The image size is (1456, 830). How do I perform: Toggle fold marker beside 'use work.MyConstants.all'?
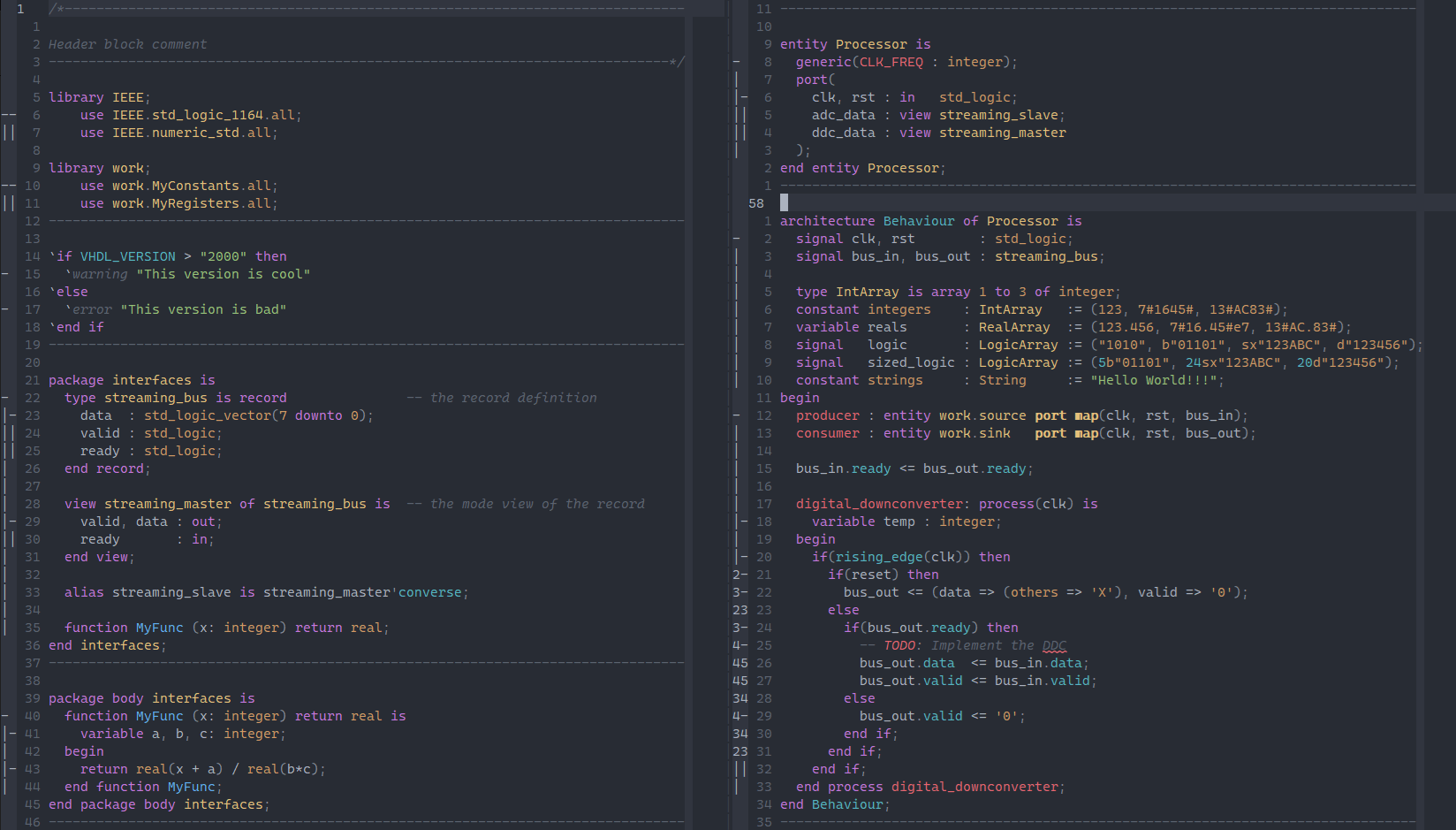click(x=8, y=186)
